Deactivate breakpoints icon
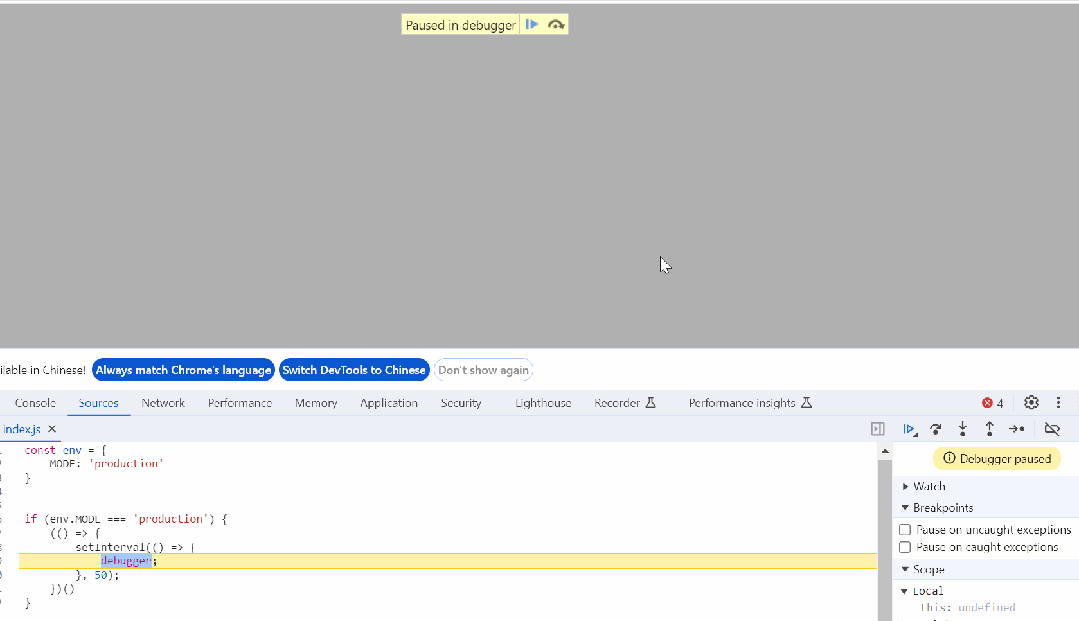Screen dimensions: 1079x621 pos(1051,429)
